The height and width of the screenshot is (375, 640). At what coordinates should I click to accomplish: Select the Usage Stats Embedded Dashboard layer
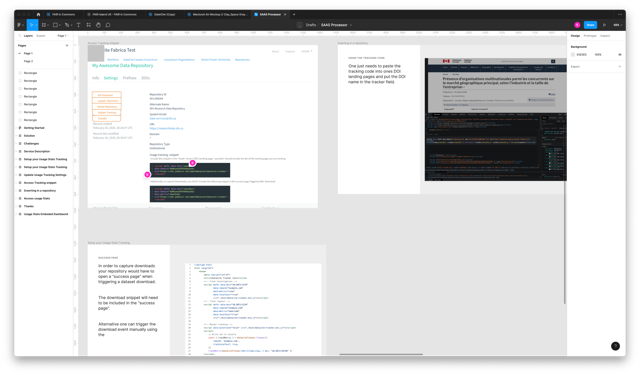coord(46,214)
